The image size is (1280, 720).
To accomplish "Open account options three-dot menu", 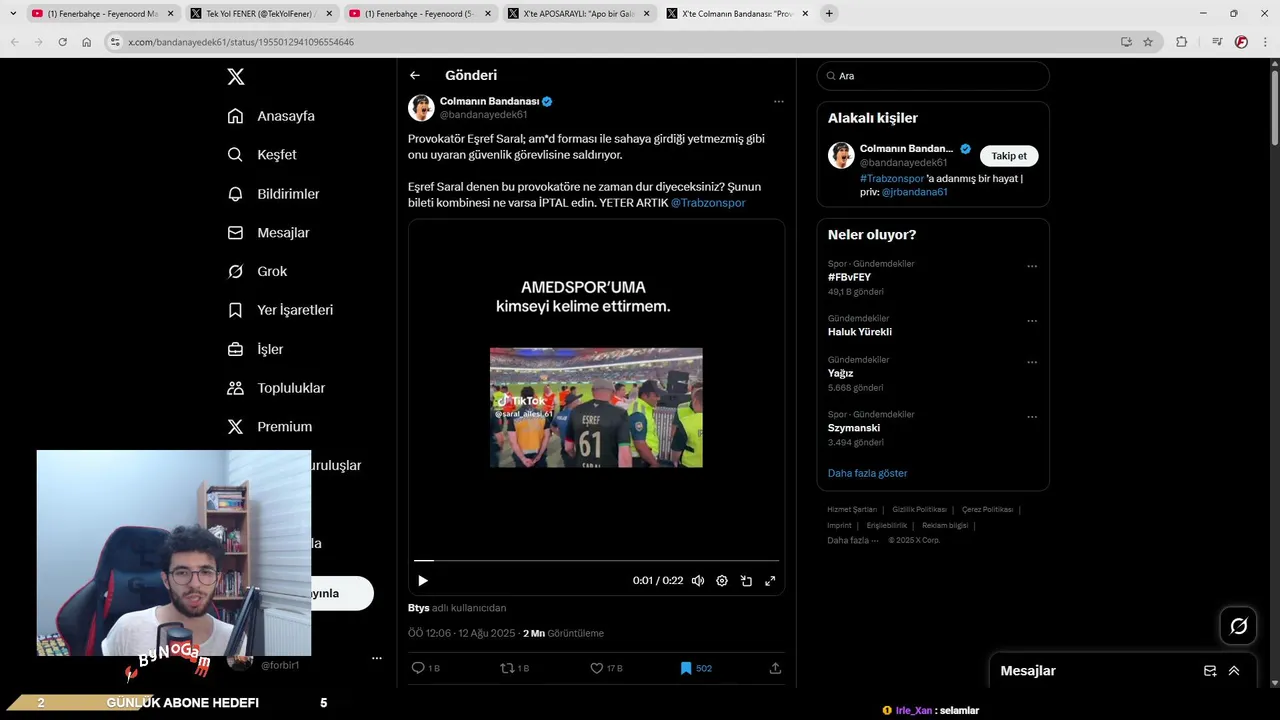I will 377,659.
